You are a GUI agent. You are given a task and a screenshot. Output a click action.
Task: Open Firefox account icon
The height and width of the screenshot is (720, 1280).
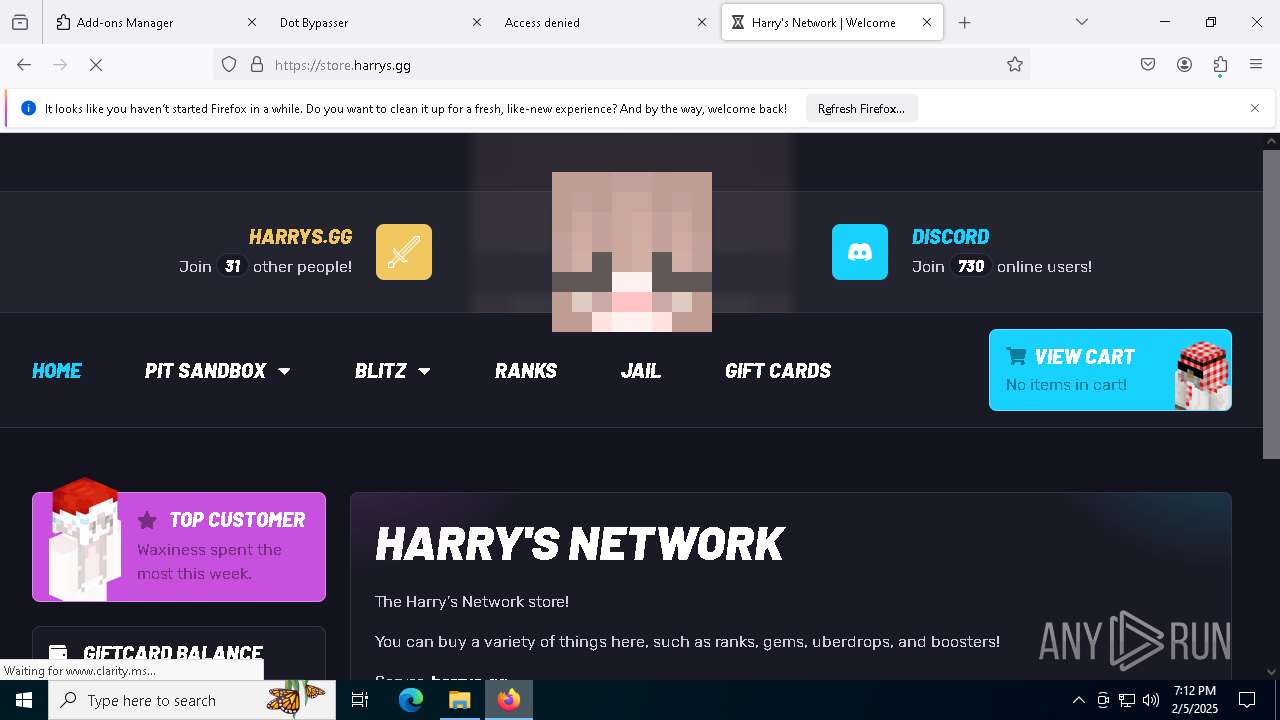click(x=1184, y=65)
